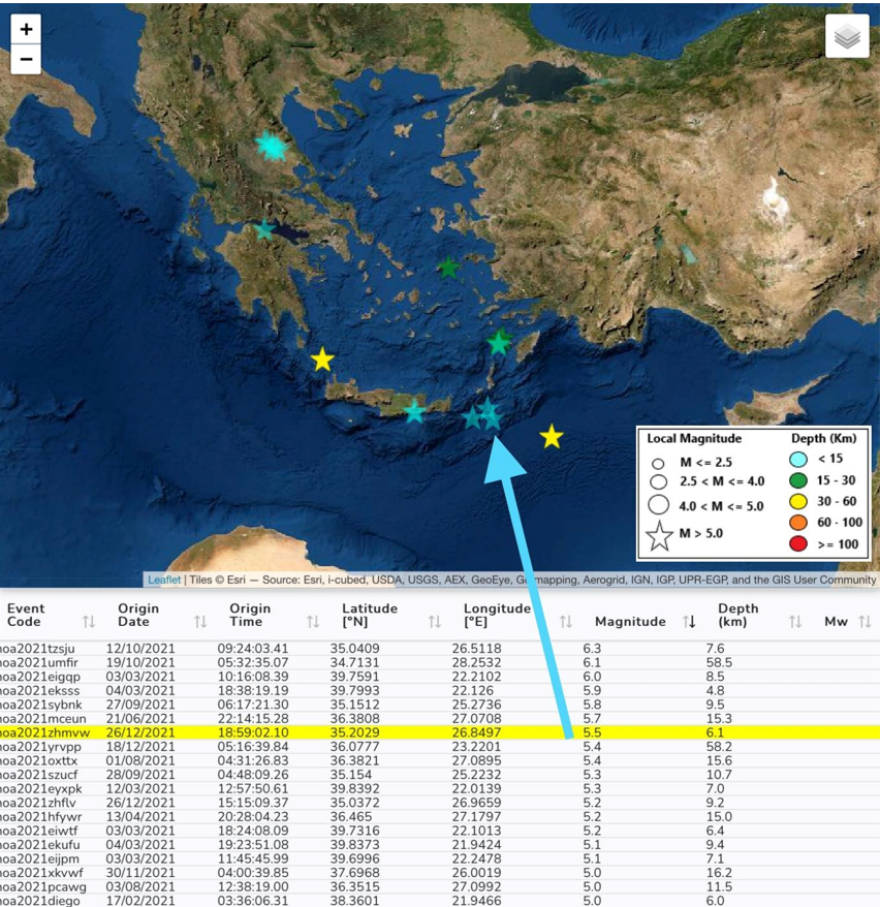Image resolution: width=880 pixels, height=907 pixels.
Task: Click the cyan star near Gulf of Corinth
Action: 264,230
